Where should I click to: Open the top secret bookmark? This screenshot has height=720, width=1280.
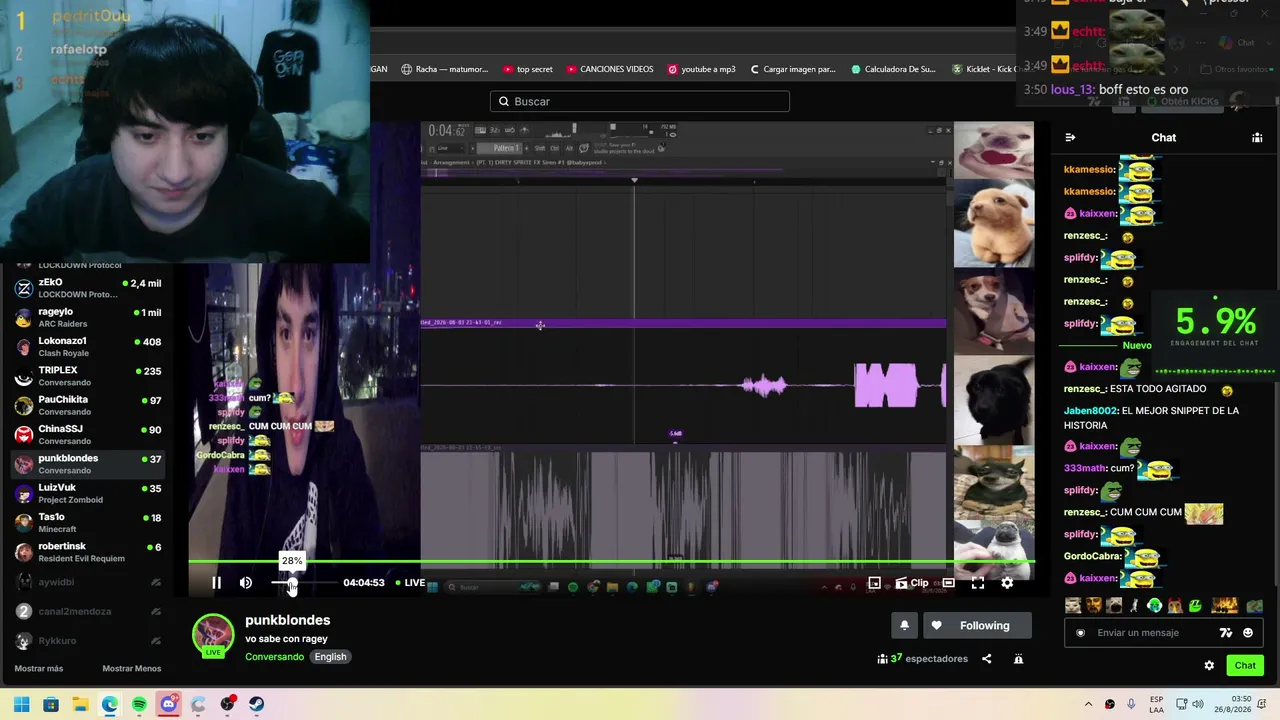pyautogui.click(x=527, y=69)
